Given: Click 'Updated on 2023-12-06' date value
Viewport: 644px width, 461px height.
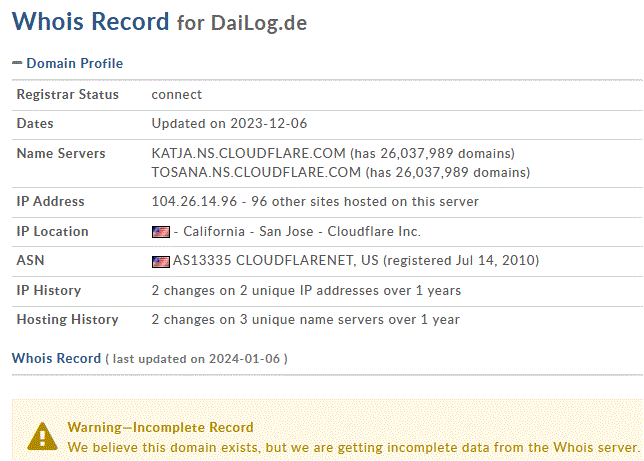Looking at the screenshot, I should click(x=229, y=124).
